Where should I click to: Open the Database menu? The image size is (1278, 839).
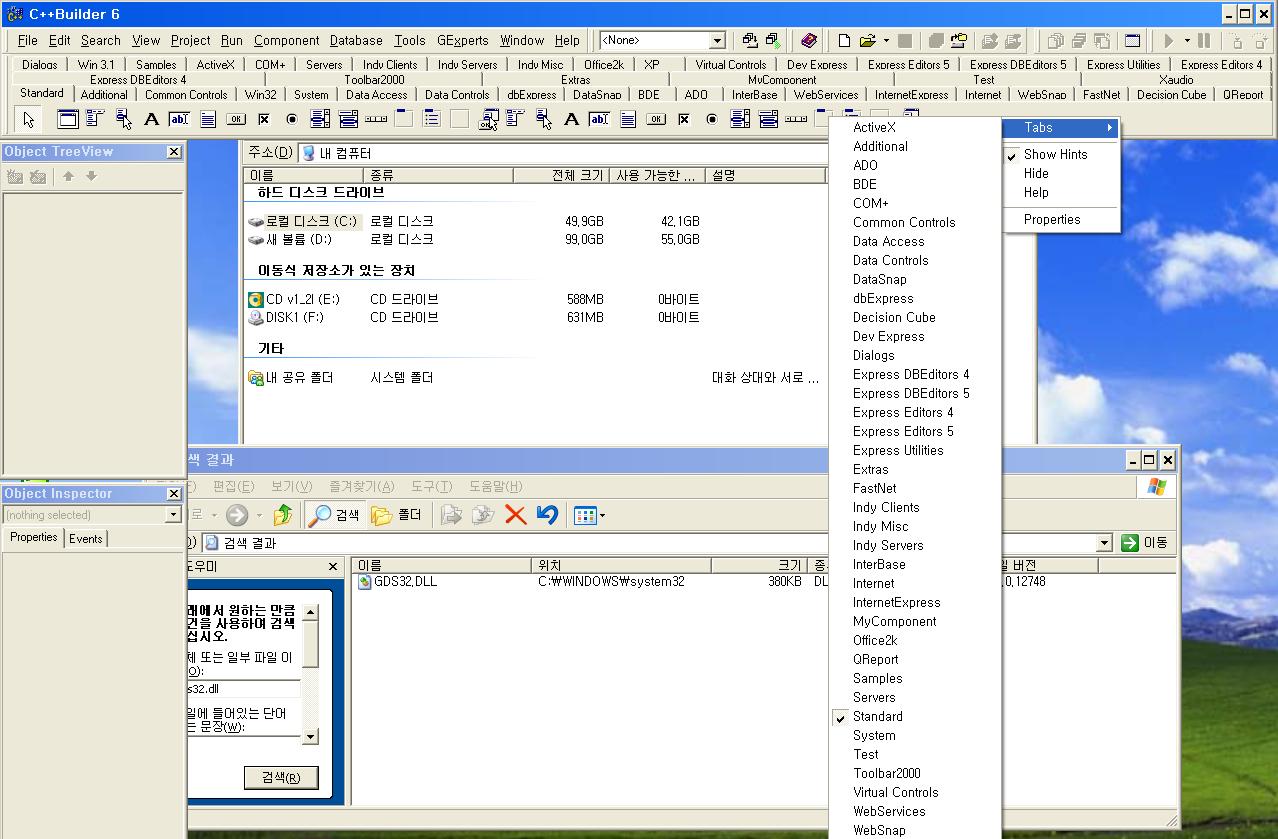coord(356,41)
